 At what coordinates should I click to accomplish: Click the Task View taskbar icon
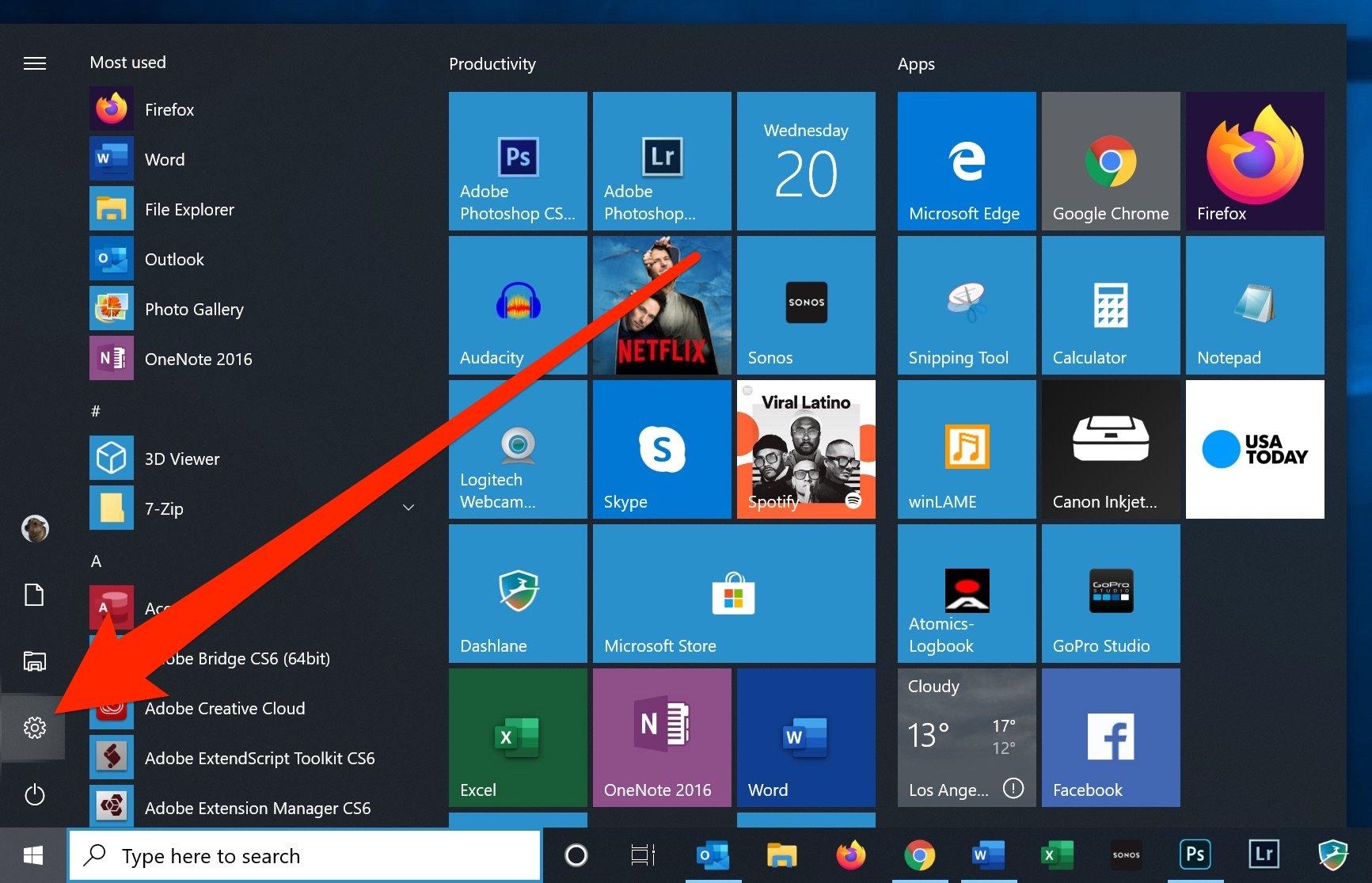pyautogui.click(x=643, y=855)
